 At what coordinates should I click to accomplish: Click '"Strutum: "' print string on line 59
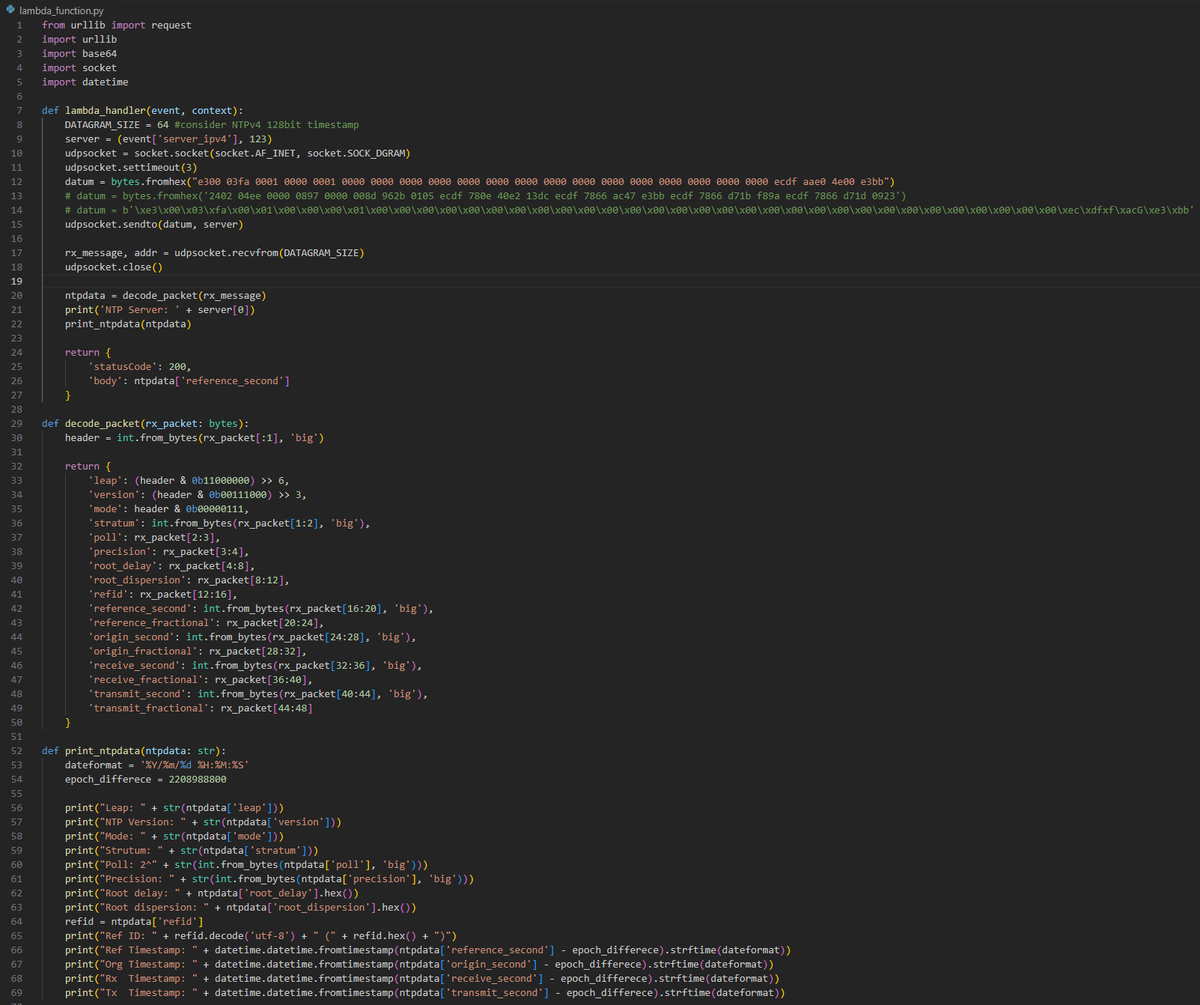131,849
